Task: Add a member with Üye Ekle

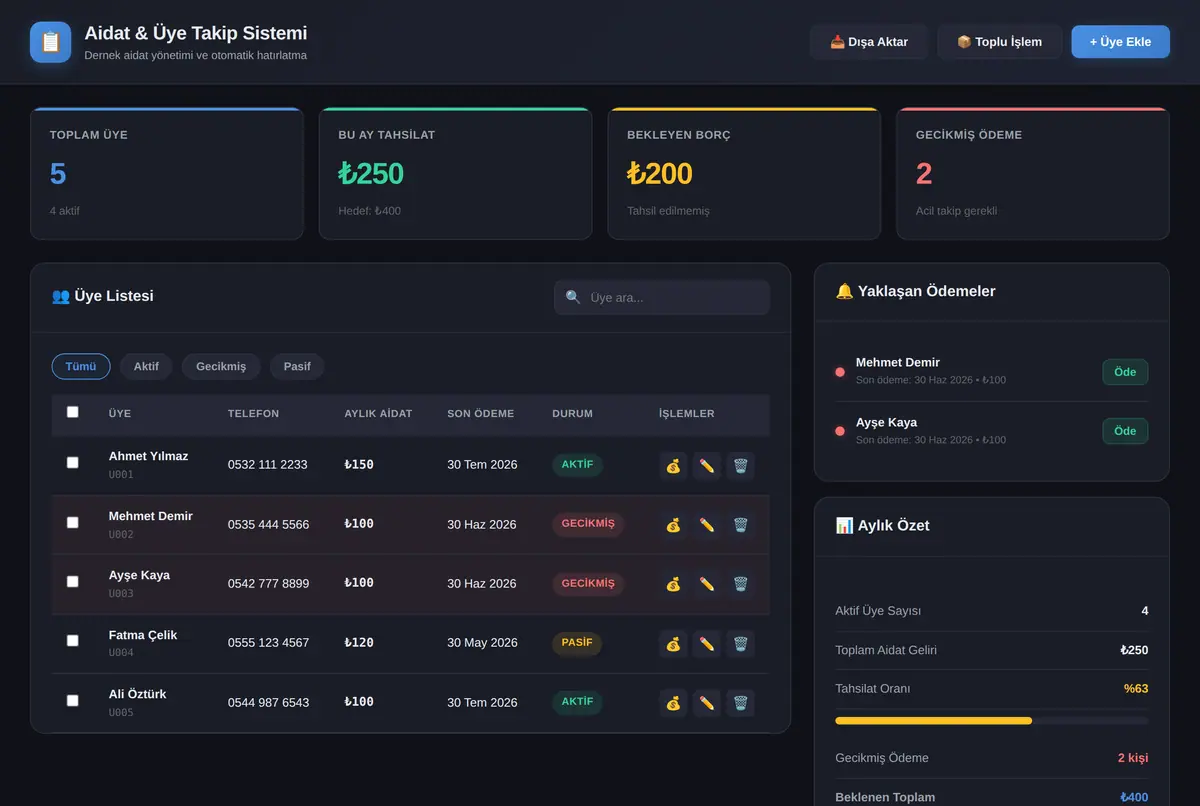Action: [x=1120, y=42]
